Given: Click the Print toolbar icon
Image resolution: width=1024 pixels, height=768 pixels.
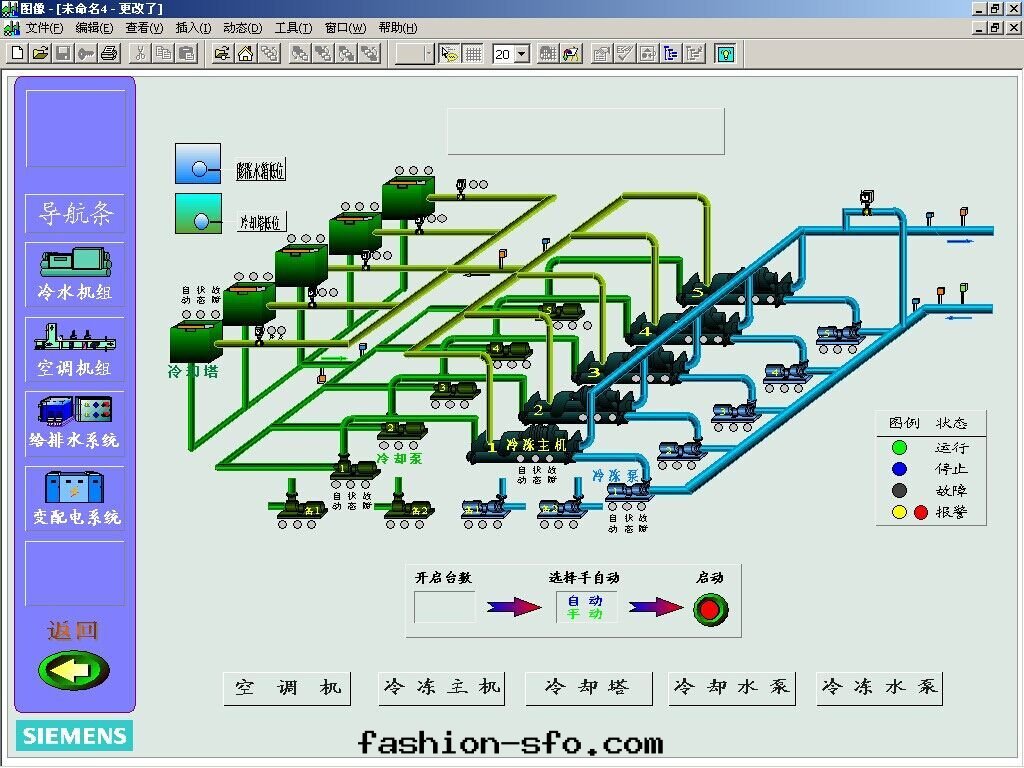Looking at the screenshot, I should pyautogui.click(x=108, y=53).
